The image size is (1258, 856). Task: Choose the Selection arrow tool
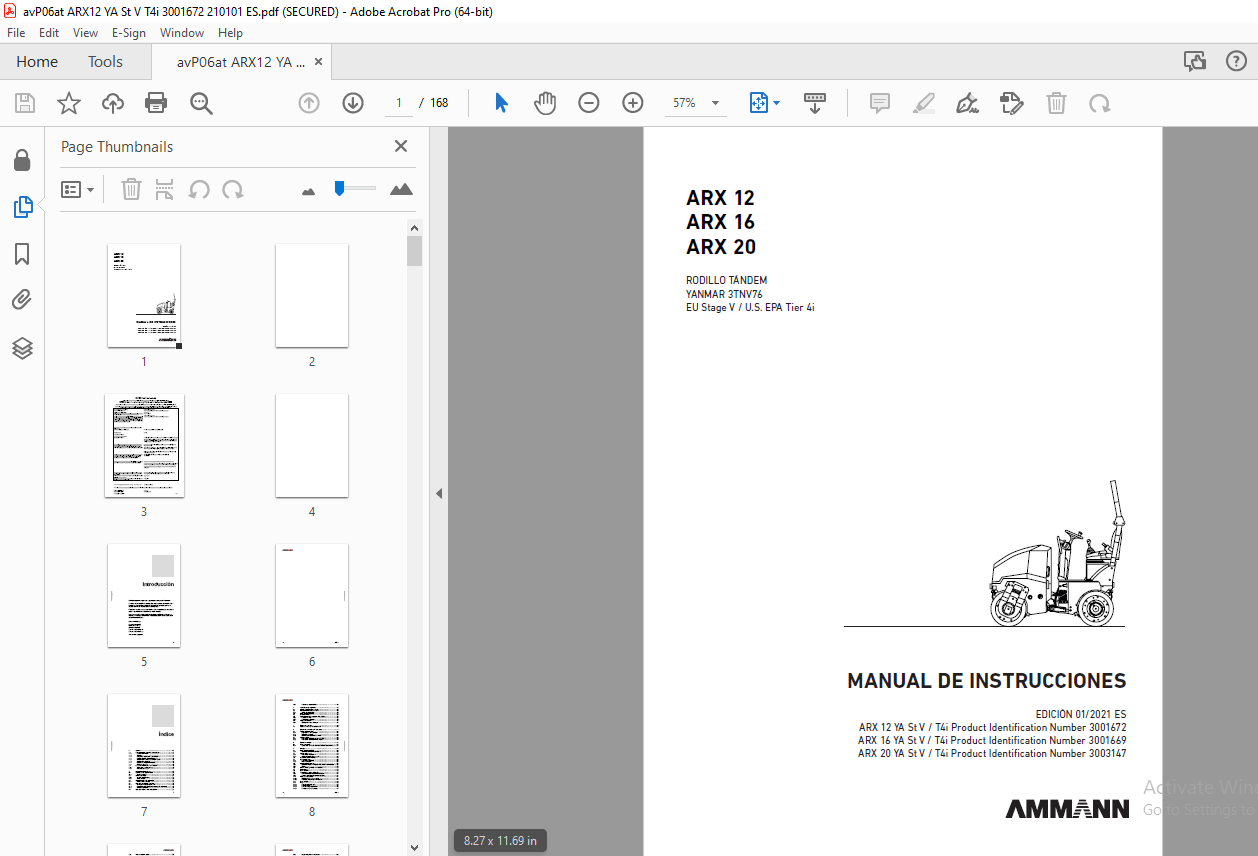[502, 103]
